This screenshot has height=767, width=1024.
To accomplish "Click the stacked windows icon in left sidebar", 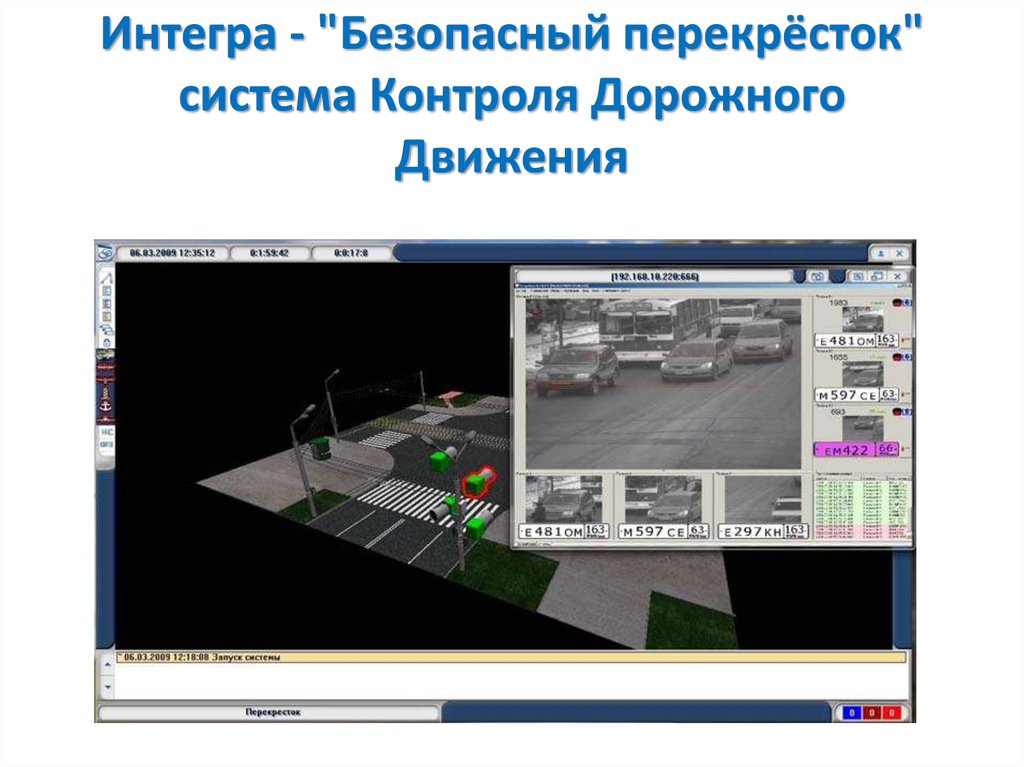I will (106, 329).
